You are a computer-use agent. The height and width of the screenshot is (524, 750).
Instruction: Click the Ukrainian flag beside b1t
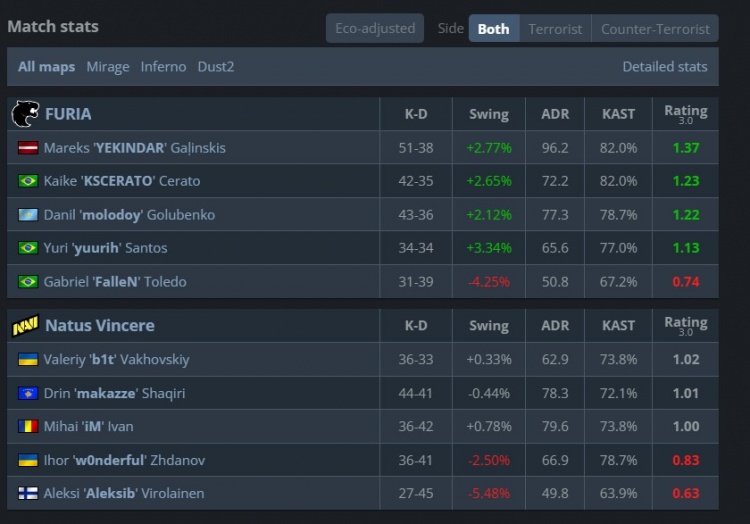pos(28,360)
